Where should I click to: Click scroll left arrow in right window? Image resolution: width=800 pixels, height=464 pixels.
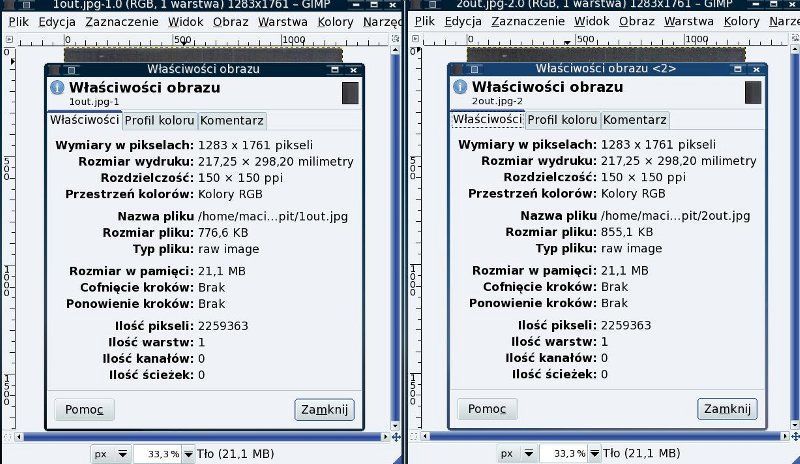(426, 436)
